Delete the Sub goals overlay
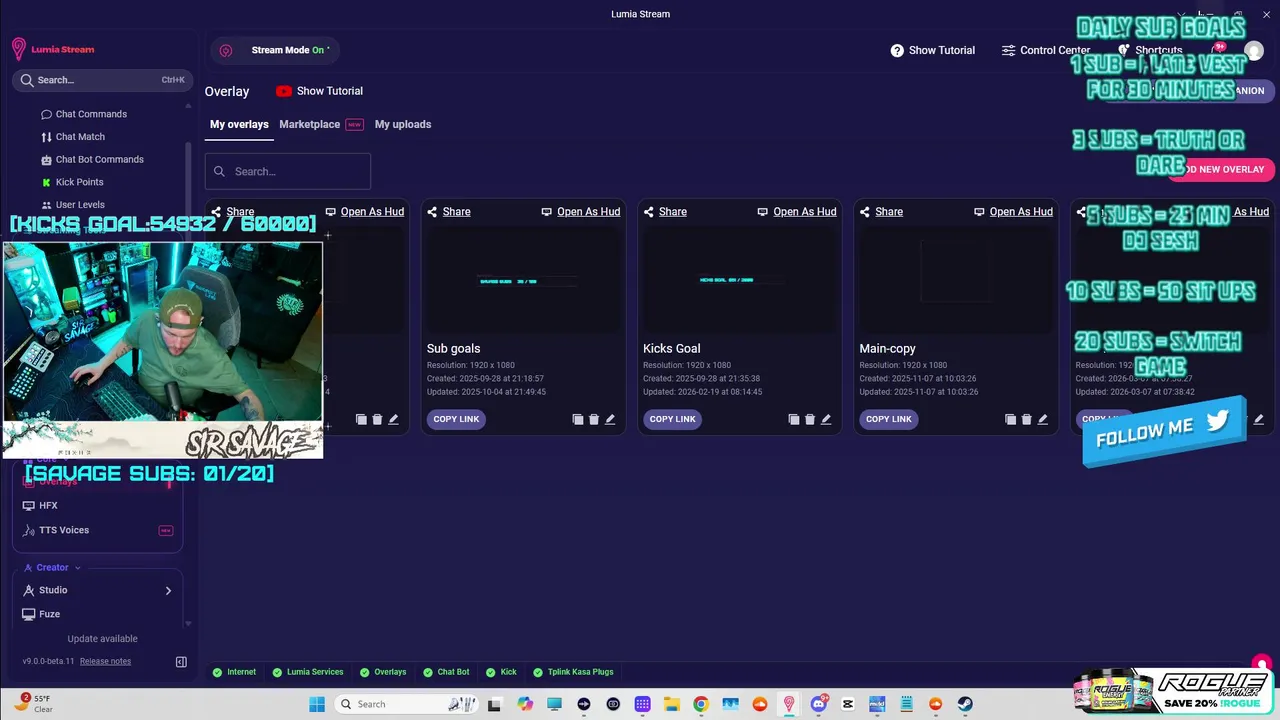The image size is (1280, 720). [594, 419]
